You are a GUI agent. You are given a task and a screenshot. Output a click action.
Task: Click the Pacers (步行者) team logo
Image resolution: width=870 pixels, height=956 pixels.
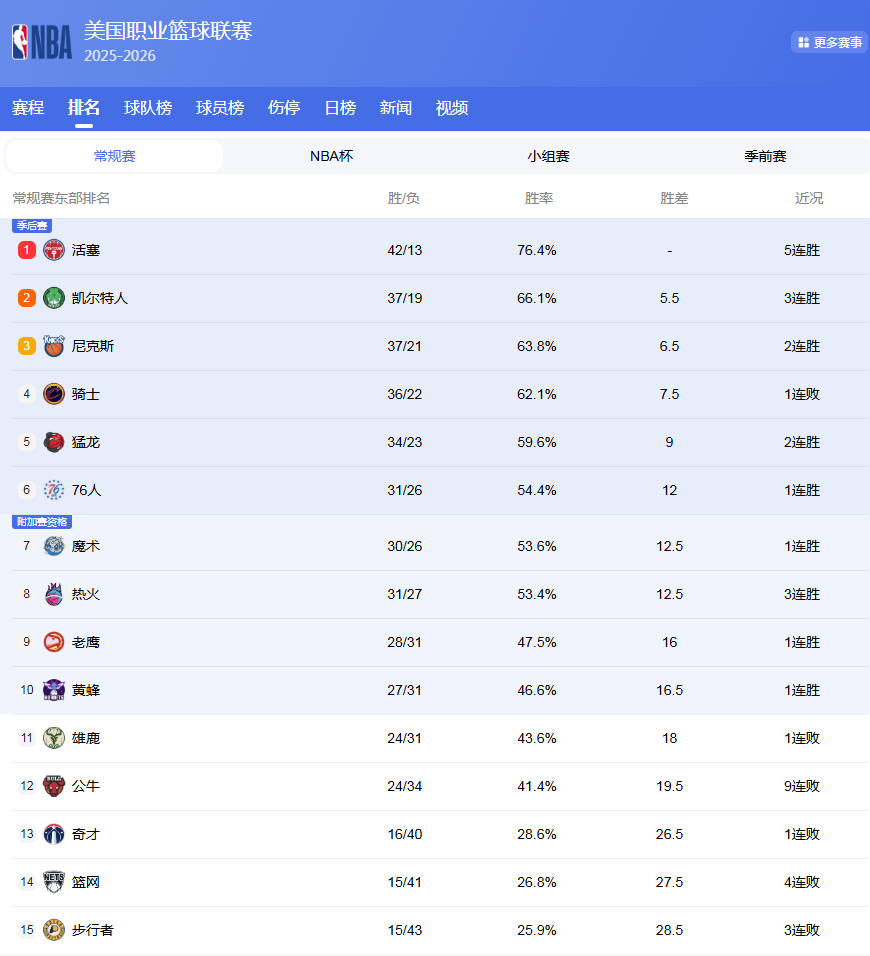click(53, 929)
